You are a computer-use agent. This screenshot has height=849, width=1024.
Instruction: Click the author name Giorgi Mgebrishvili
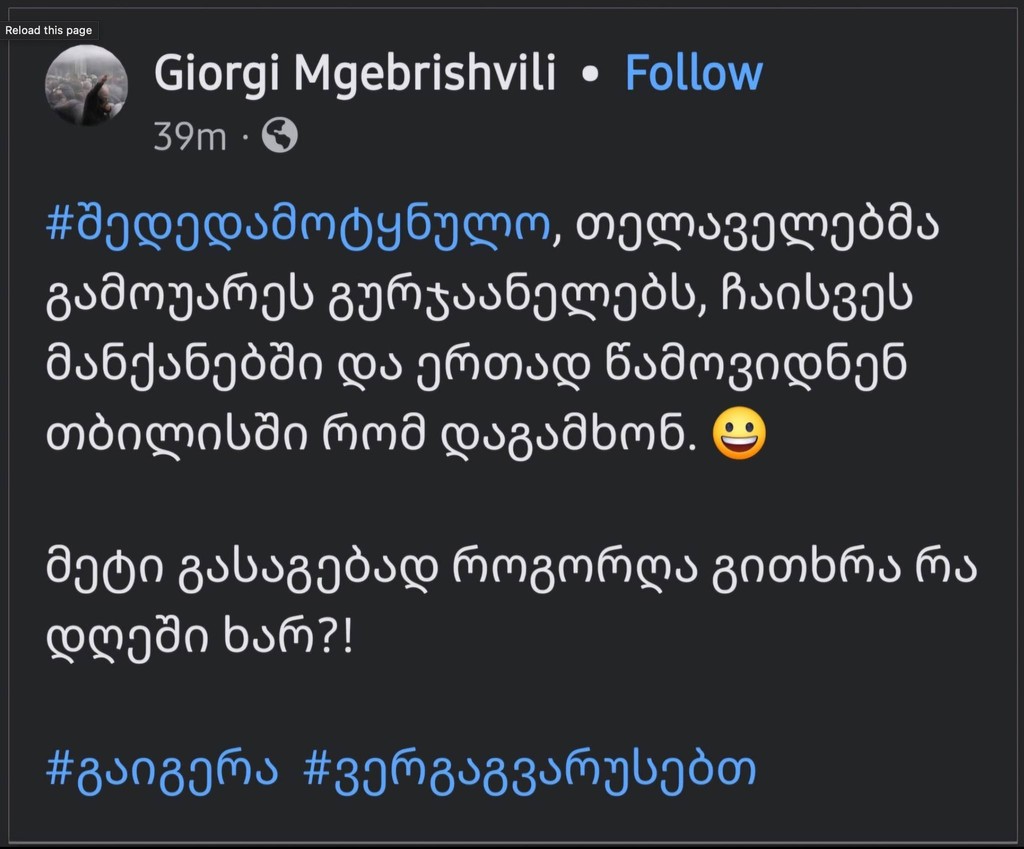[354, 72]
